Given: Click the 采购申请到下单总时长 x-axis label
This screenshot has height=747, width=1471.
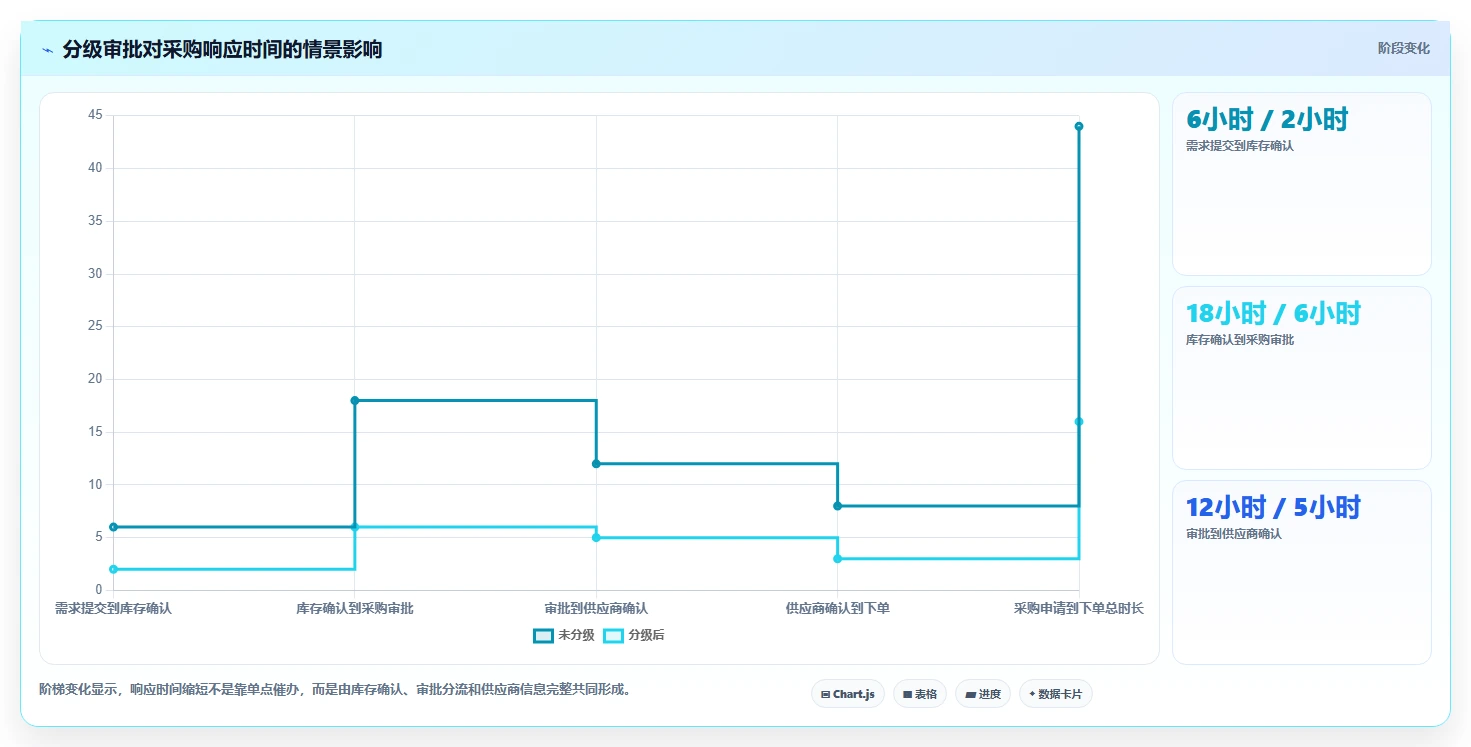Looking at the screenshot, I should (x=1079, y=608).
